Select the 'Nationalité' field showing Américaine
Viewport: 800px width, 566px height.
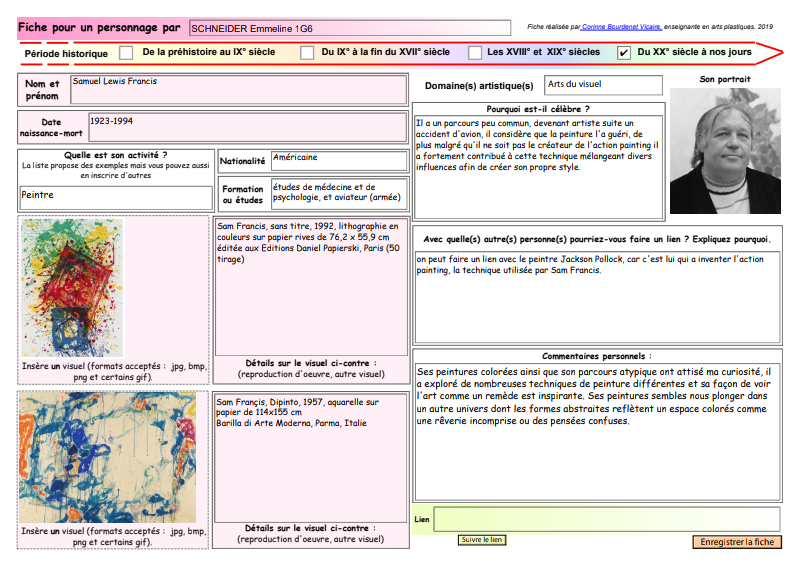tap(339, 160)
